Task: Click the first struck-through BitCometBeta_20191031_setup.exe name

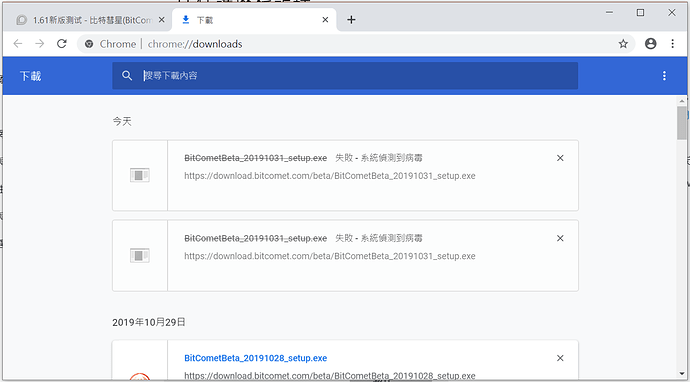Action: (x=256, y=158)
